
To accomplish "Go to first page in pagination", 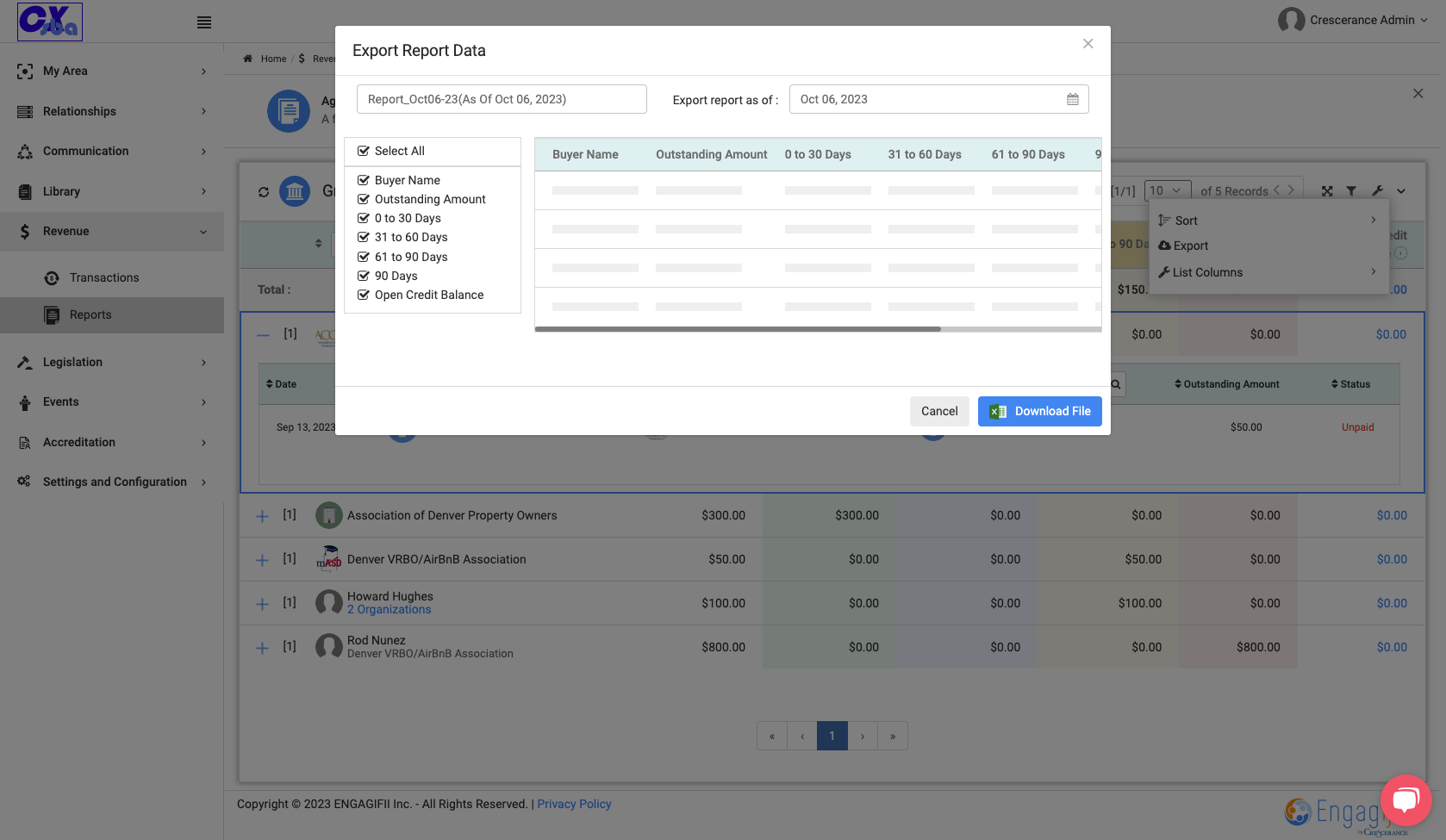I will pyautogui.click(x=772, y=736).
